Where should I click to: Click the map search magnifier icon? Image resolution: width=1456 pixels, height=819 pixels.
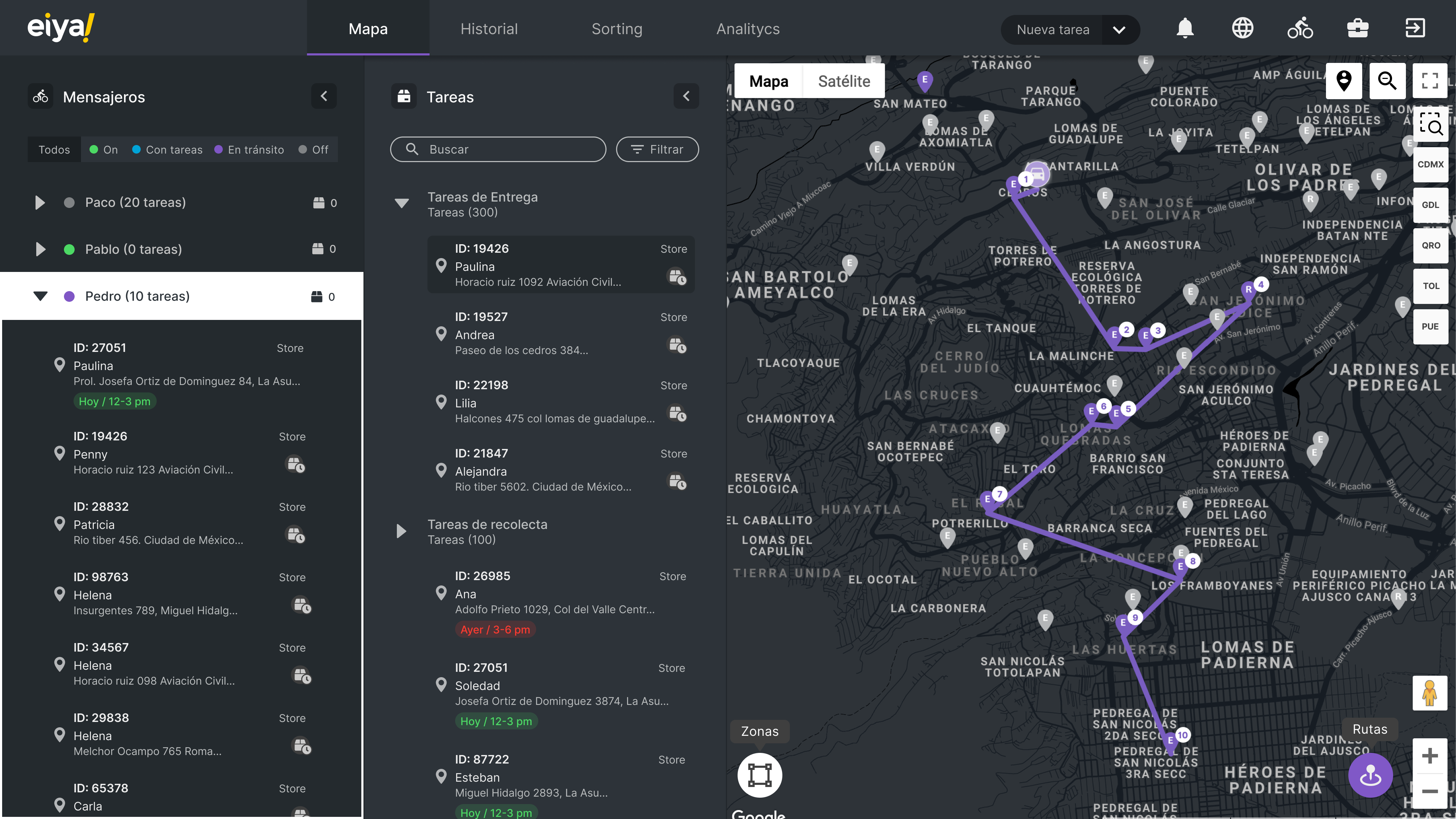coord(1387,81)
